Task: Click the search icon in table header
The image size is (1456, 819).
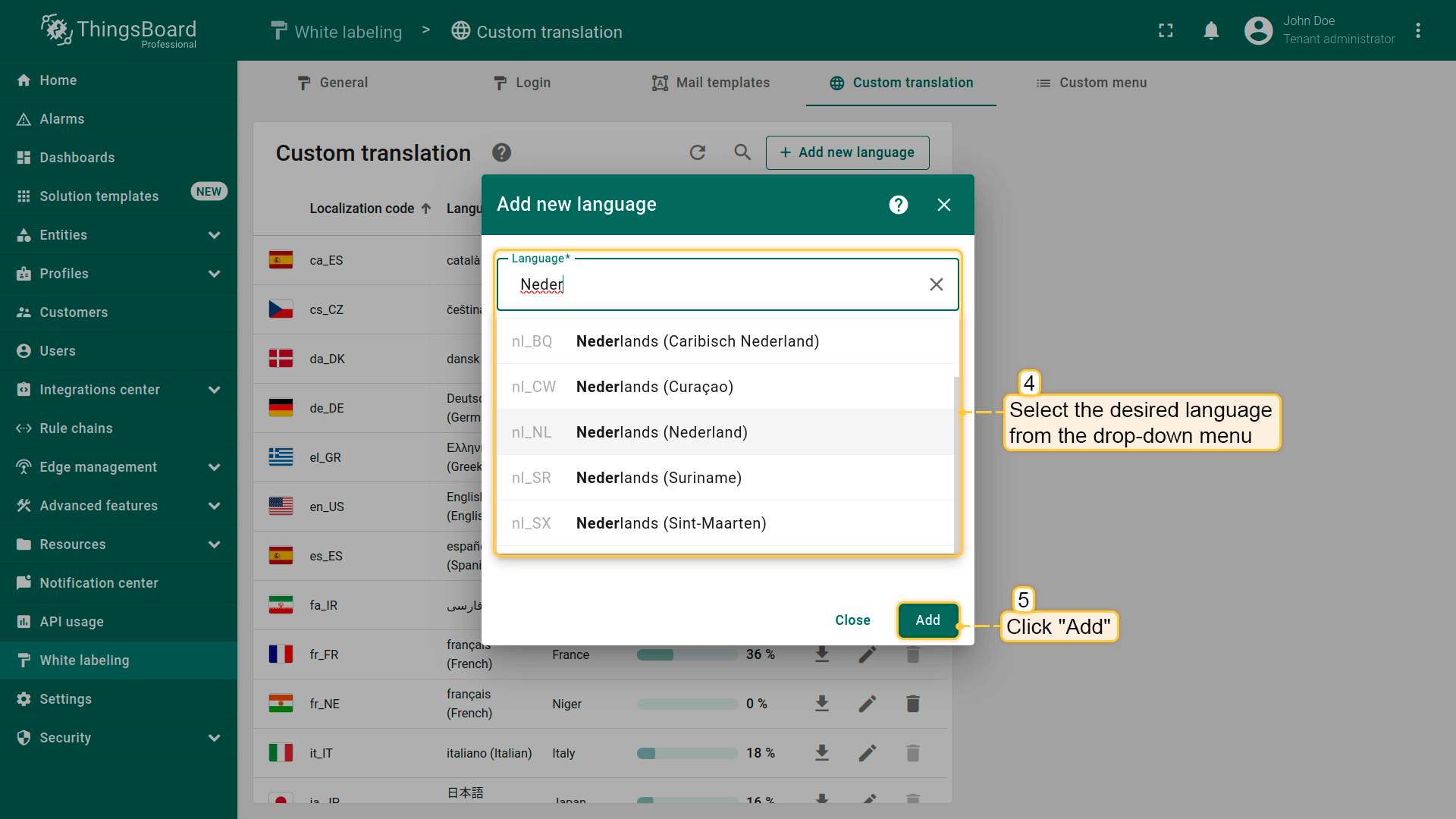Action: point(742,152)
